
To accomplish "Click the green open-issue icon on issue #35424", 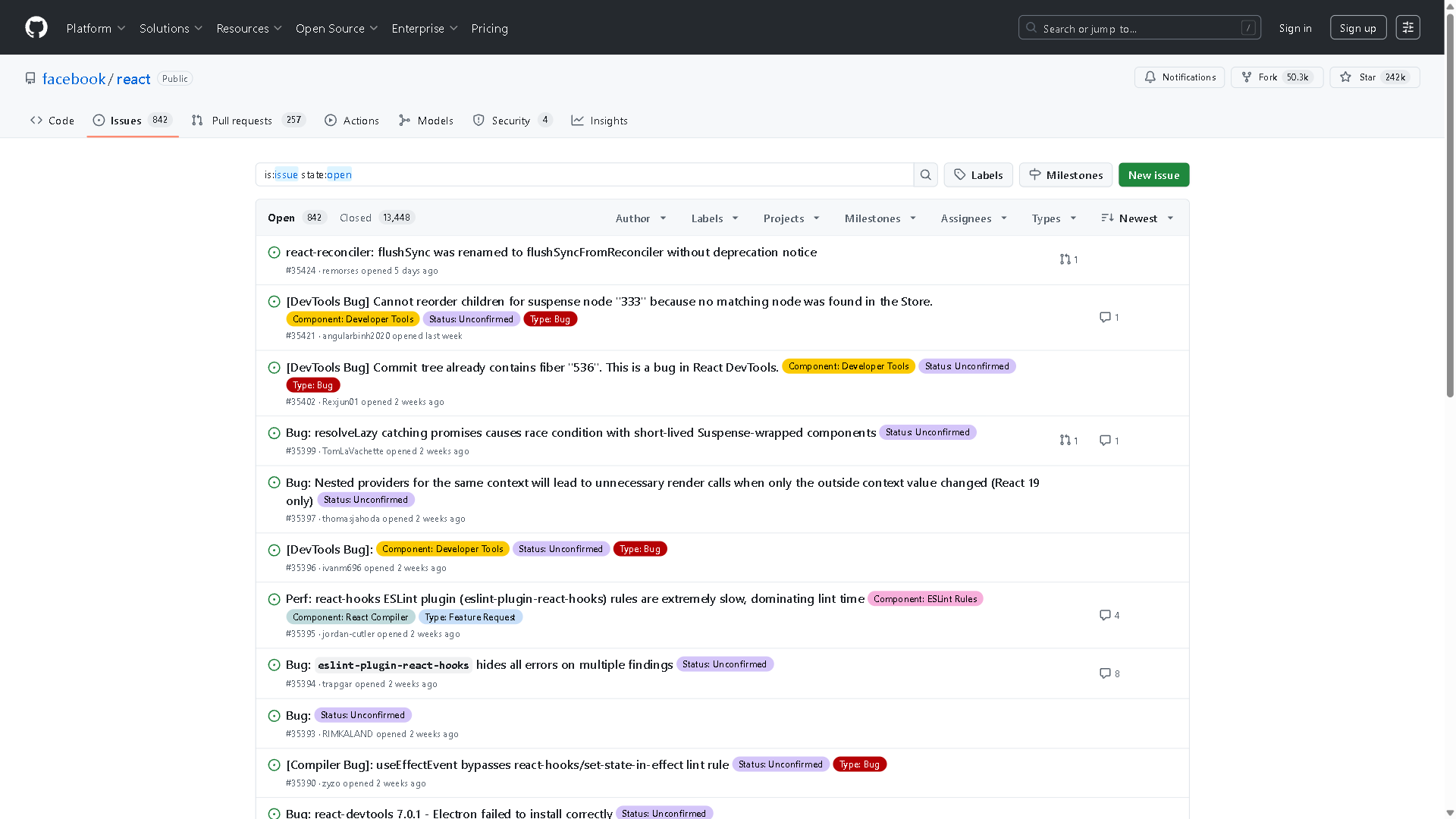I will click(274, 252).
